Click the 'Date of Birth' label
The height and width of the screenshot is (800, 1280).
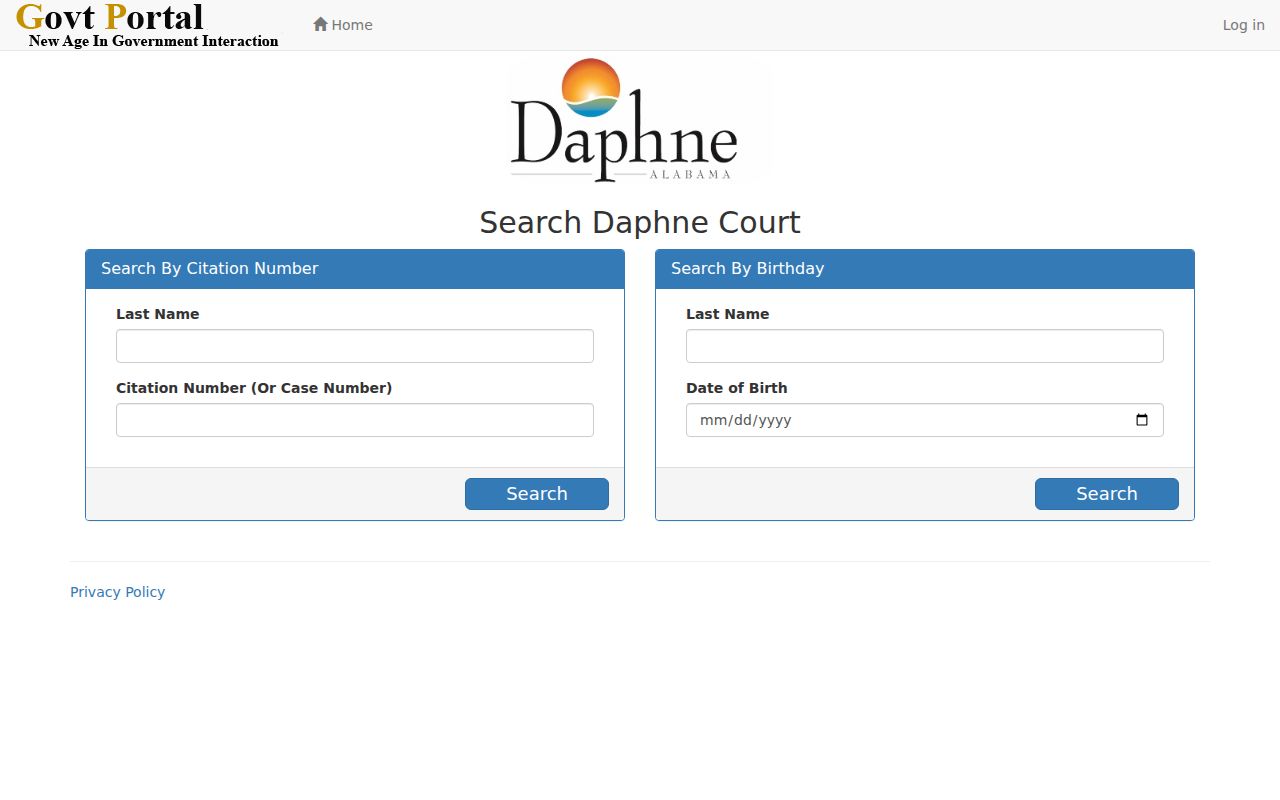pyautogui.click(x=737, y=388)
